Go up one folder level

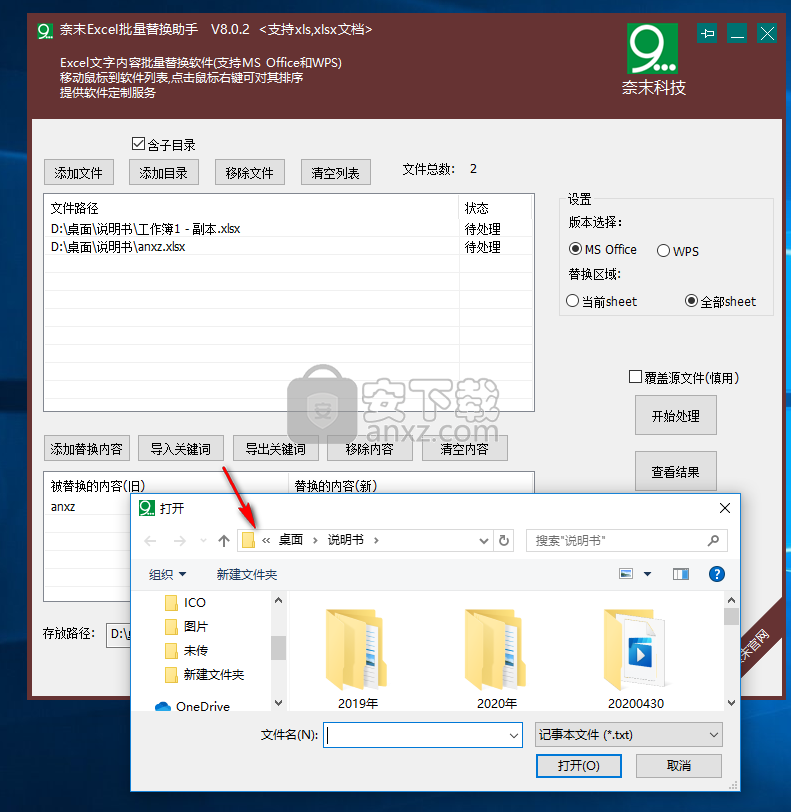pos(224,541)
